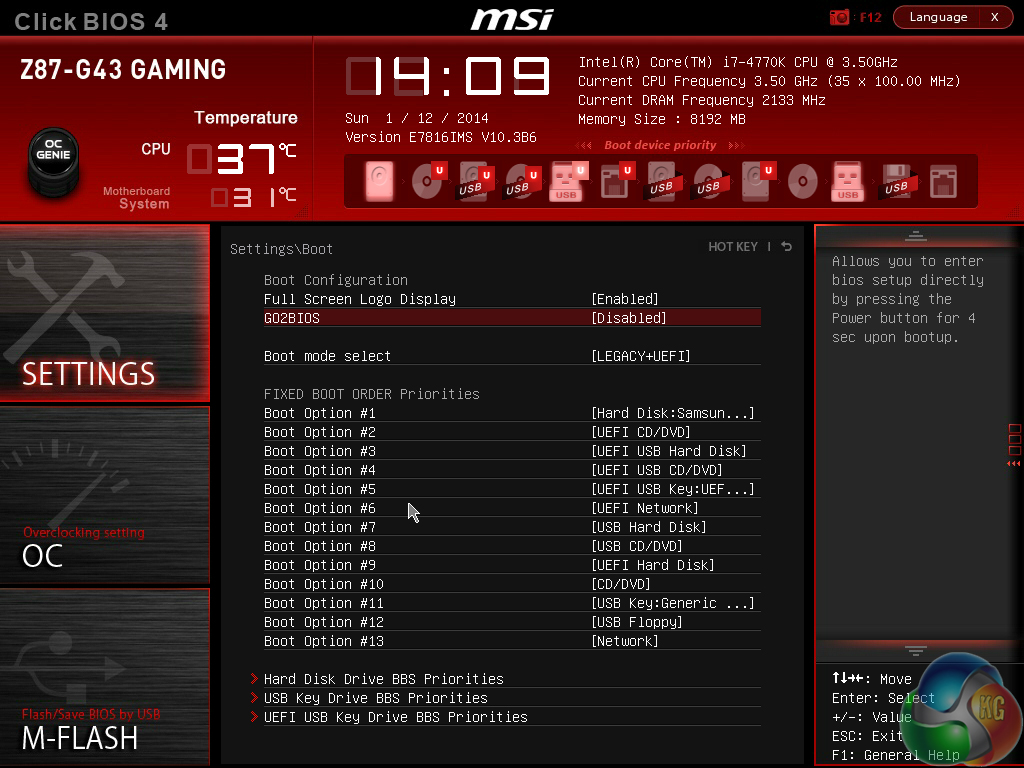Screen dimensions: 1024x768
Task: Click the UEFI network boot device icon
Action: pos(616,181)
